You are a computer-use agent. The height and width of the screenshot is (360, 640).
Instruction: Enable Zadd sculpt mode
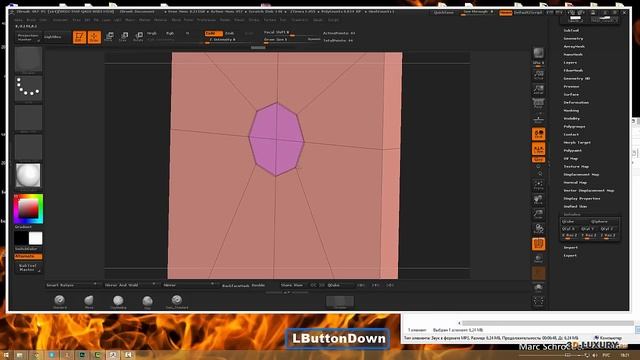coord(213,33)
